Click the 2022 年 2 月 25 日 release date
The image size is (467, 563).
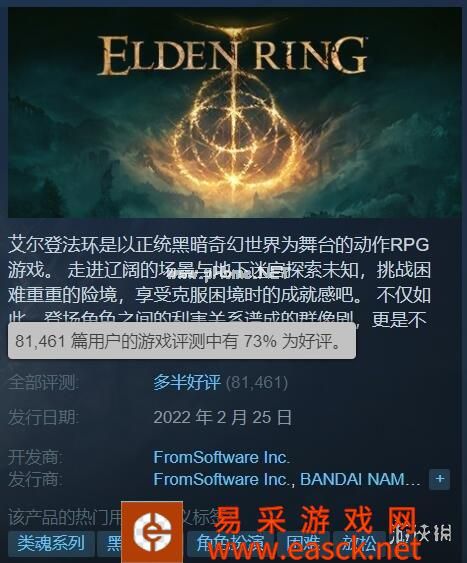[222, 418]
